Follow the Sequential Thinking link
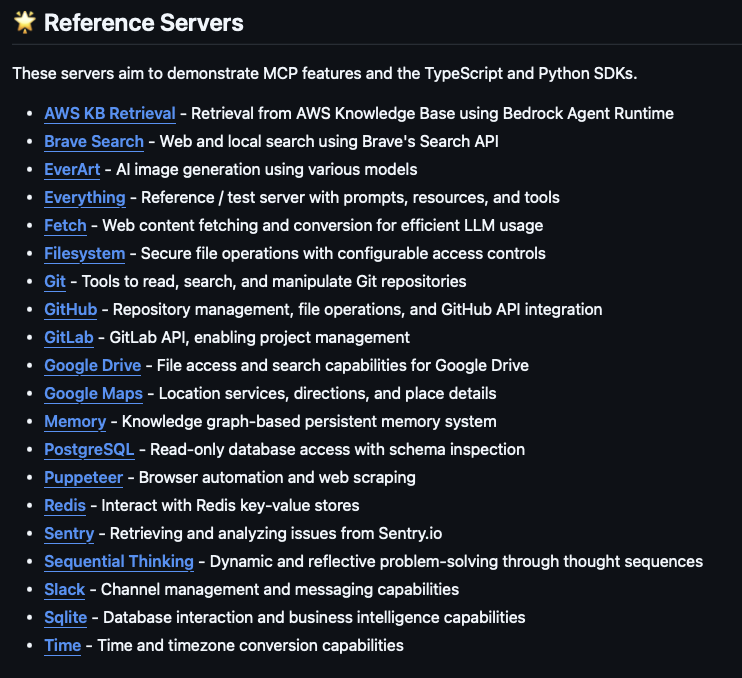This screenshot has height=678, width=742. tap(119, 561)
